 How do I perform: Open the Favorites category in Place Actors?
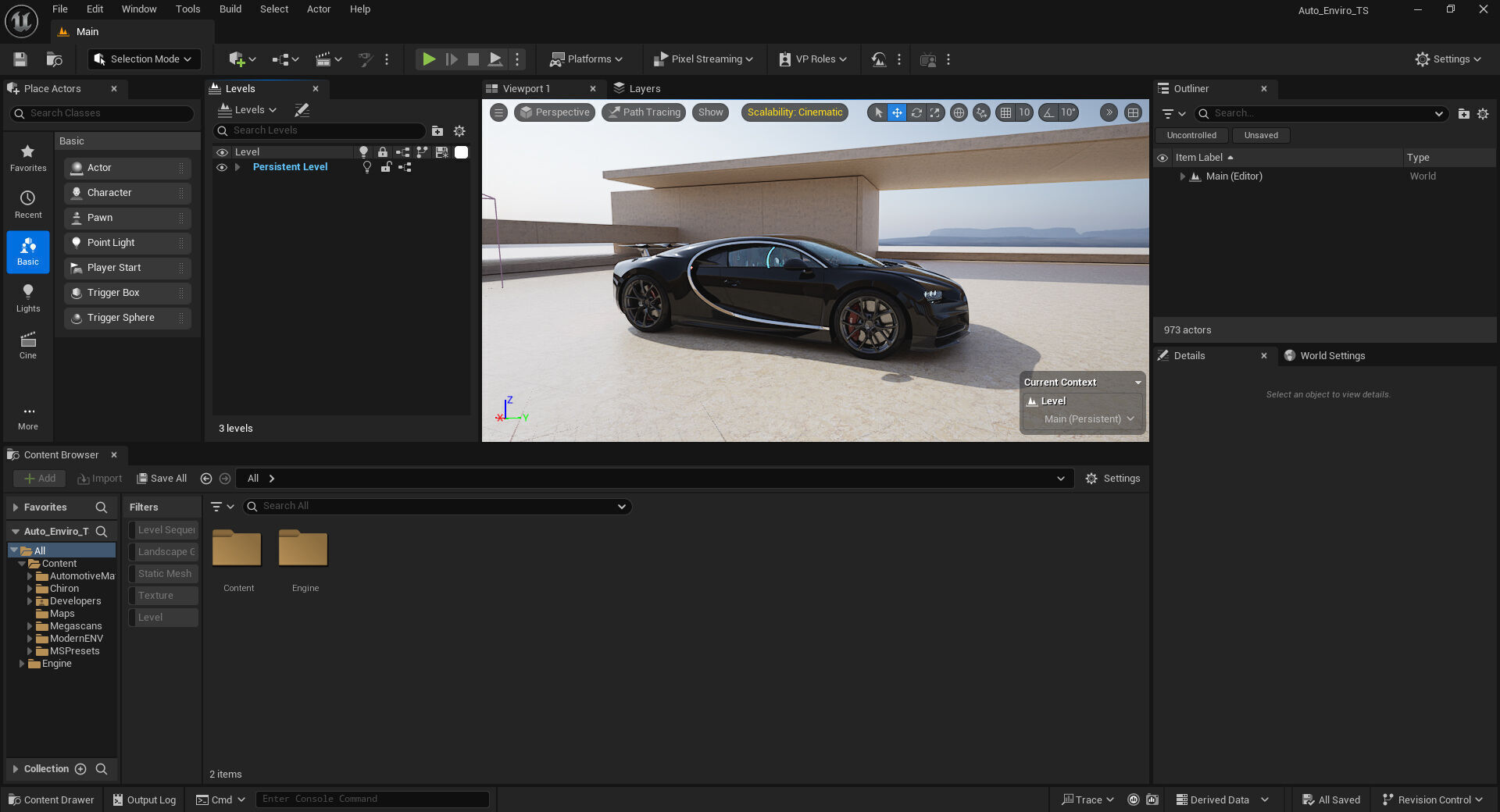click(x=28, y=158)
